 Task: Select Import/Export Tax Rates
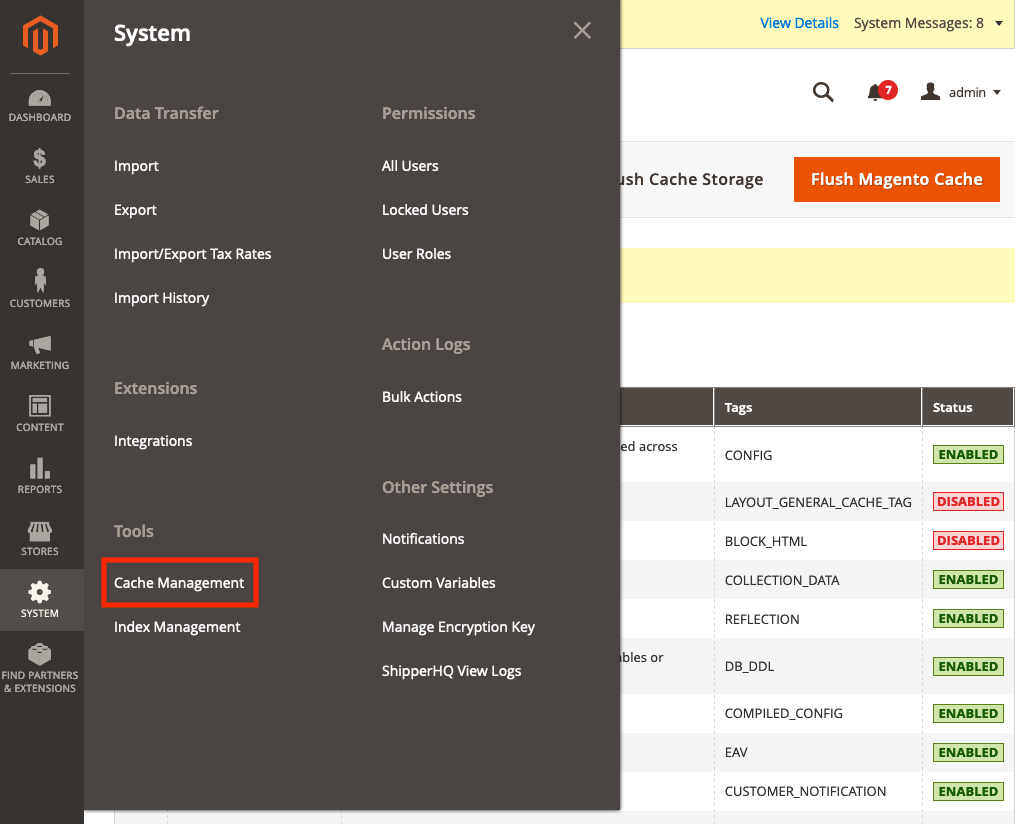tap(192, 254)
